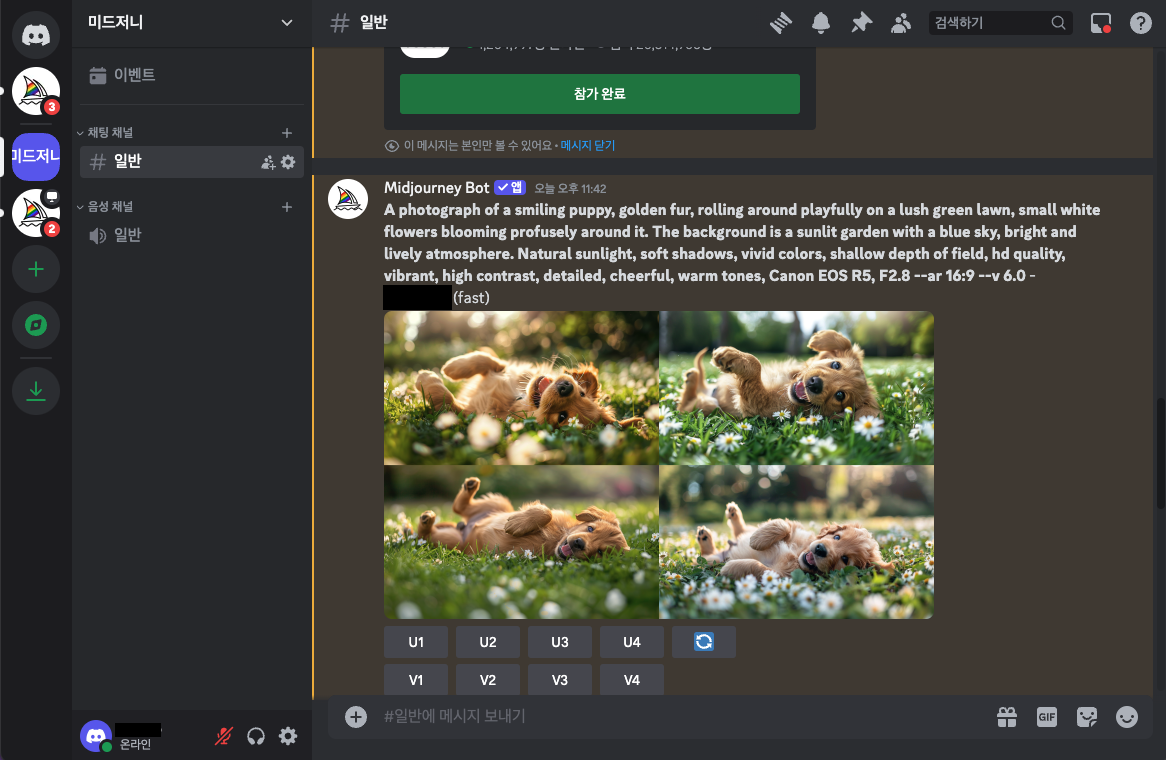The height and width of the screenshot is (760, 1166).
Task: Open inbox icon in header
Action: point(1101,23)
